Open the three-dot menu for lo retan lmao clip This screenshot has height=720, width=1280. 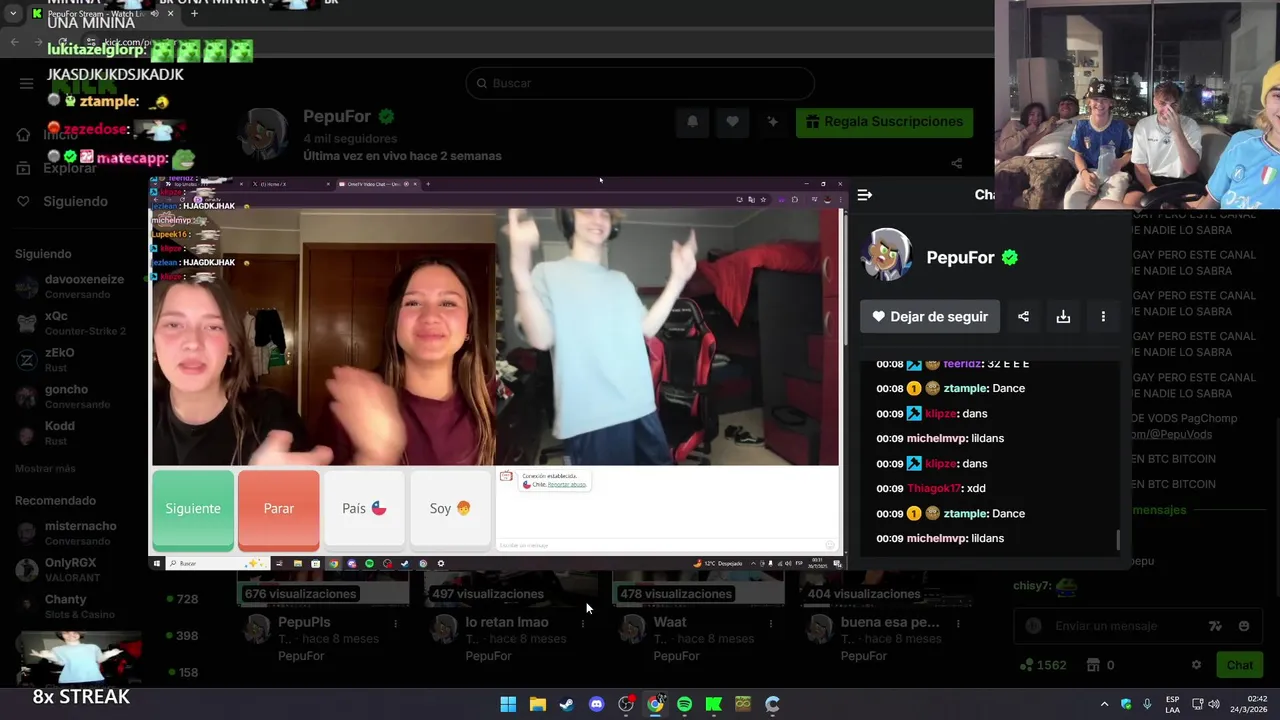pos(583,623)
